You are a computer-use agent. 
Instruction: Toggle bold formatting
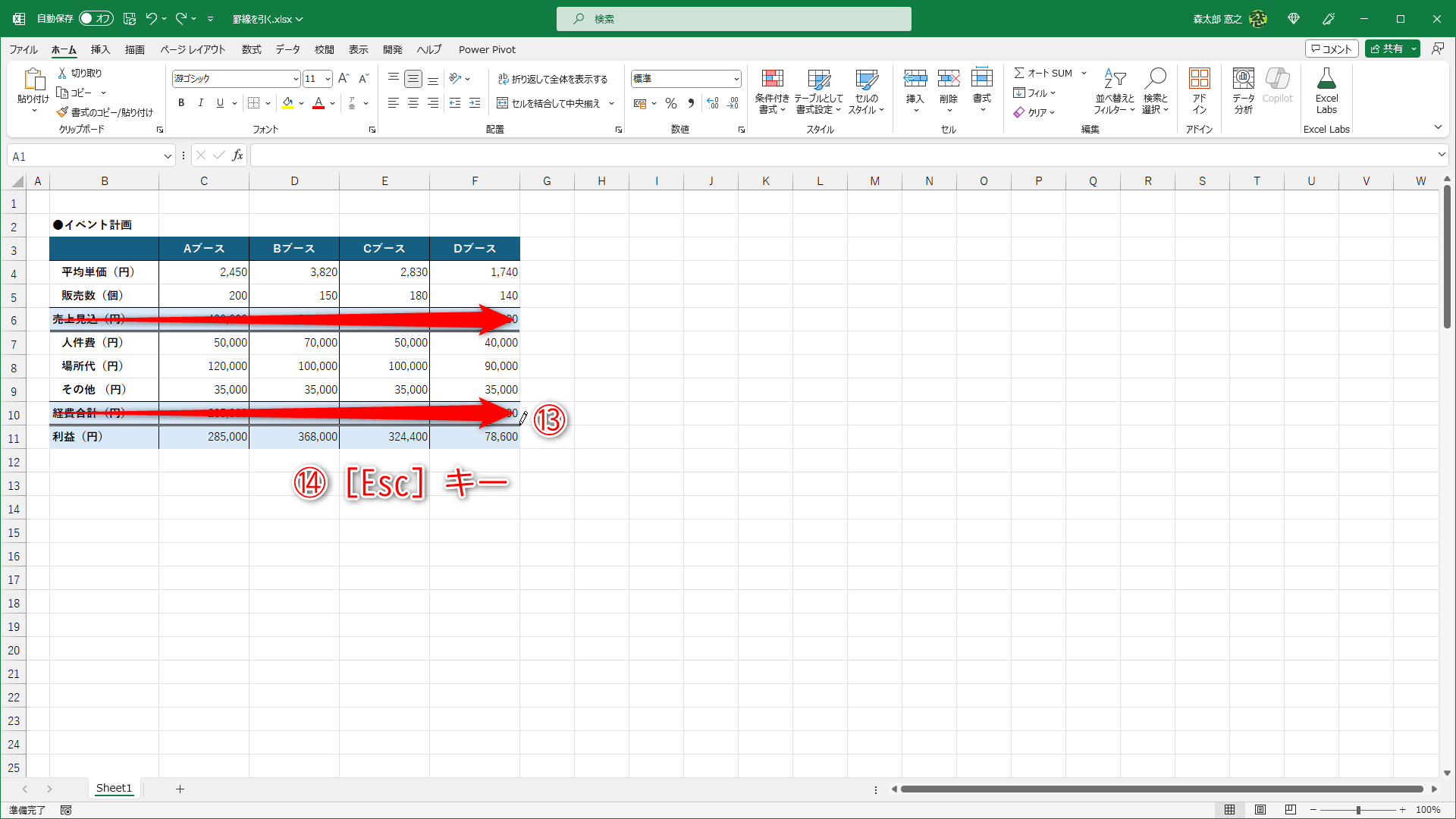point(181,103)
